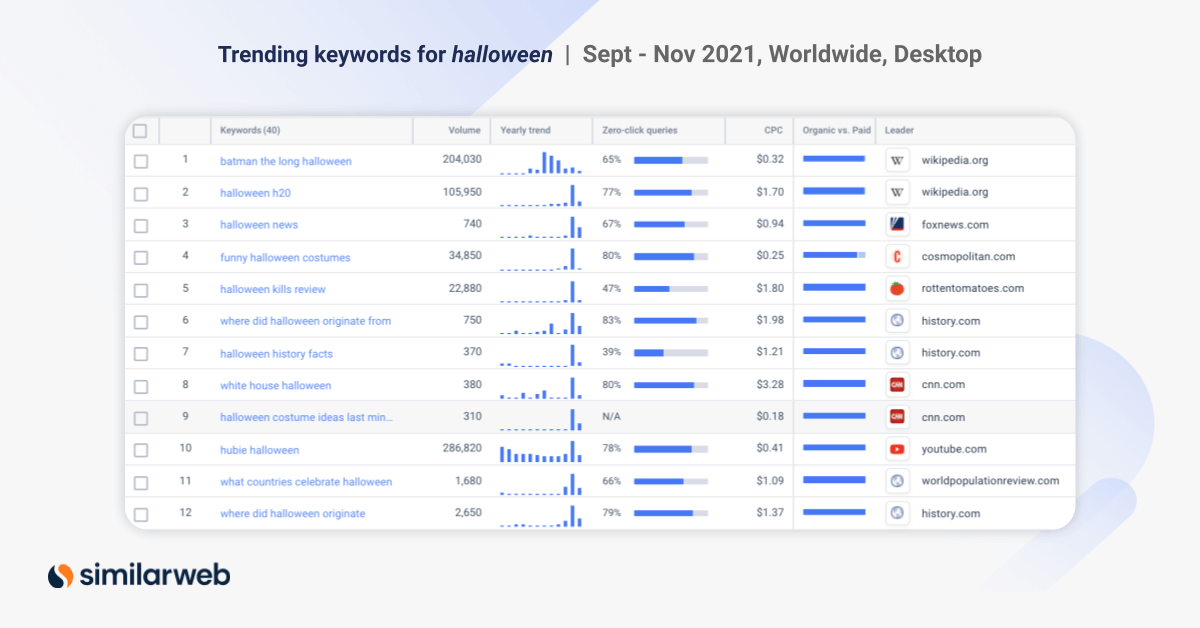Click foxnews.com leader text

pos(955,224)
